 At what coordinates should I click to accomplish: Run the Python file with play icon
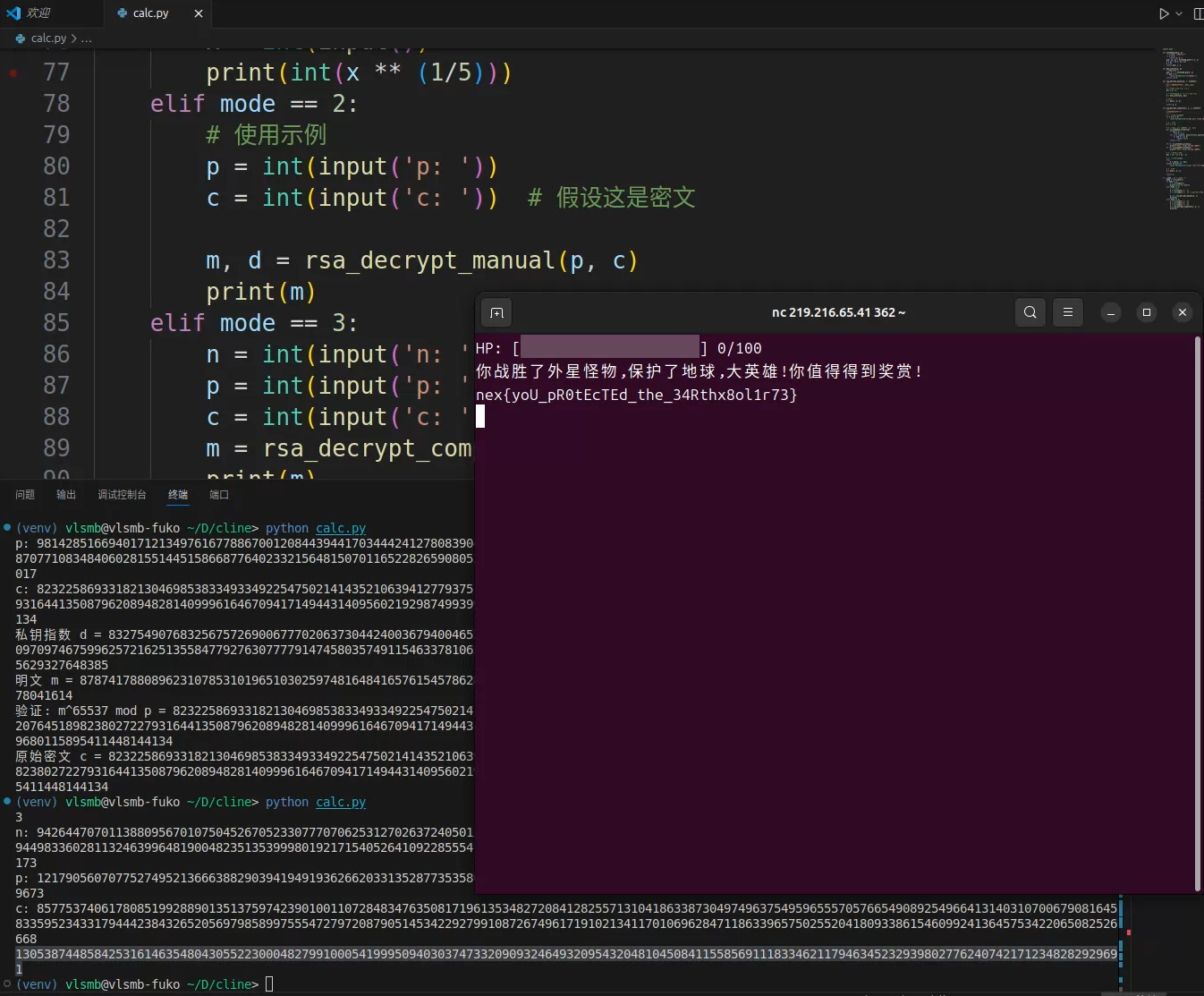pyautogui.click(x=1164, y=13)
